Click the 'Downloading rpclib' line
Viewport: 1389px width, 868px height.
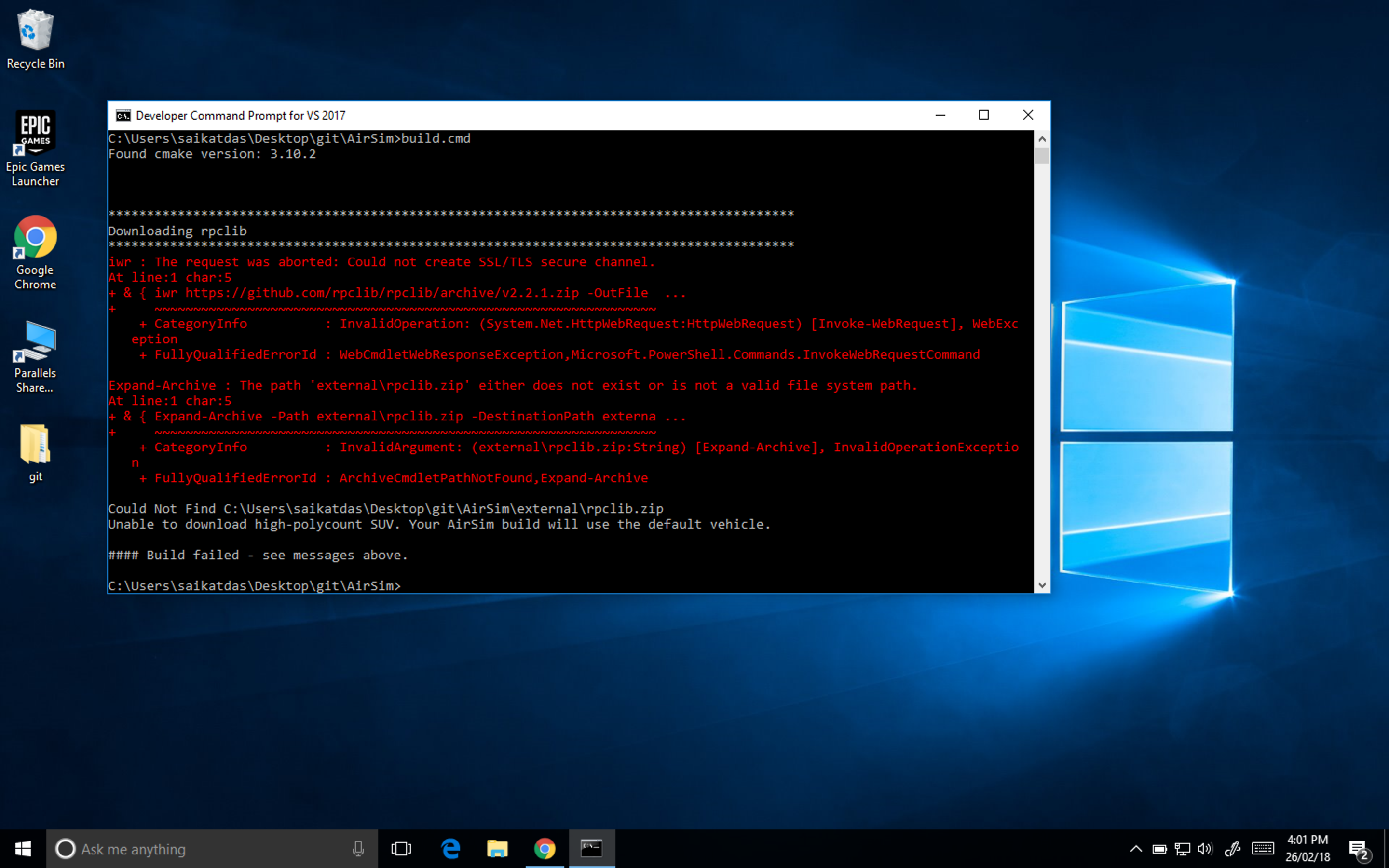pos(177,231)
